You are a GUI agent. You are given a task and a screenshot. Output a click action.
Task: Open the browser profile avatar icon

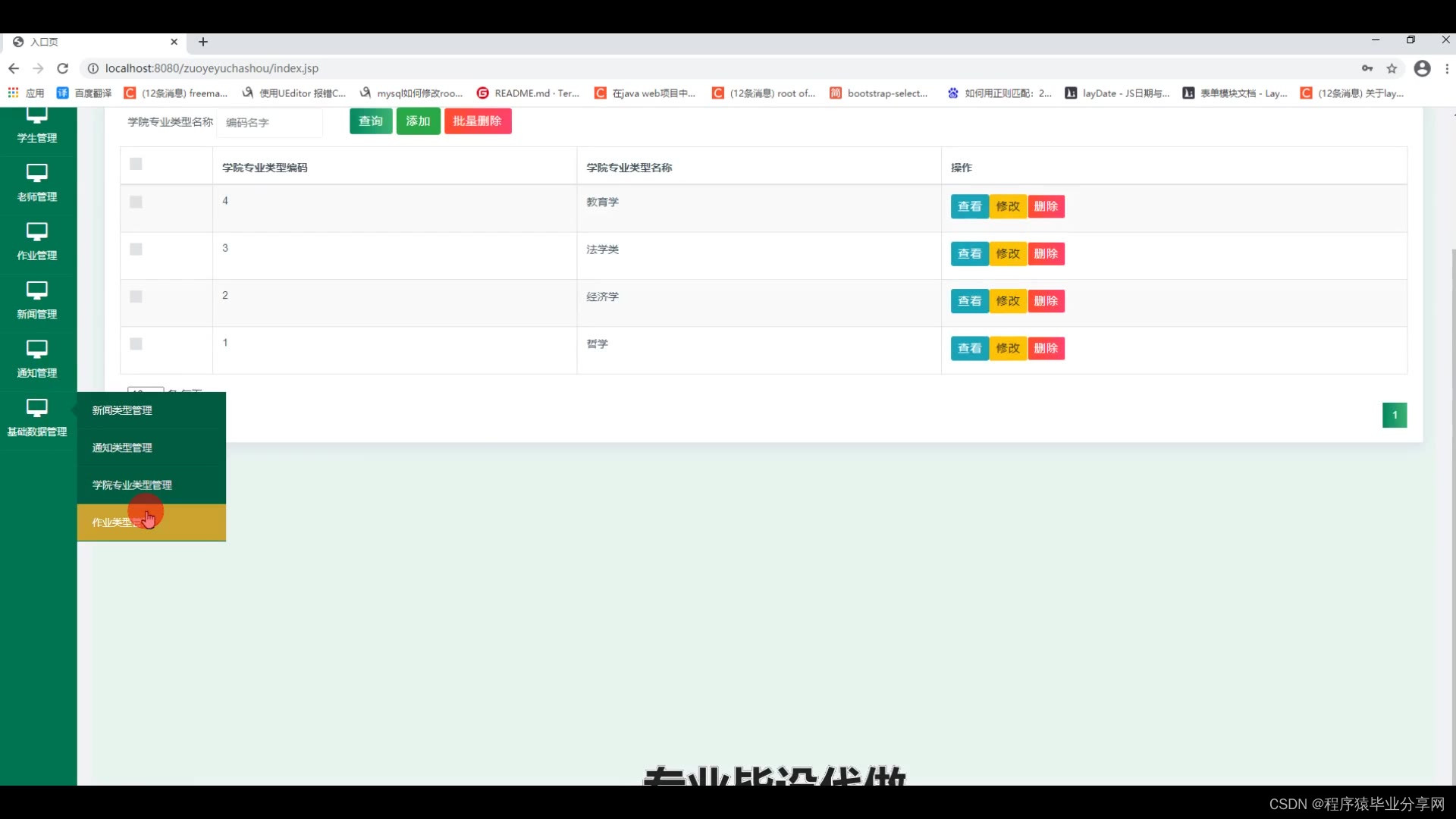pyautogui.click(x=1422, y=68)
